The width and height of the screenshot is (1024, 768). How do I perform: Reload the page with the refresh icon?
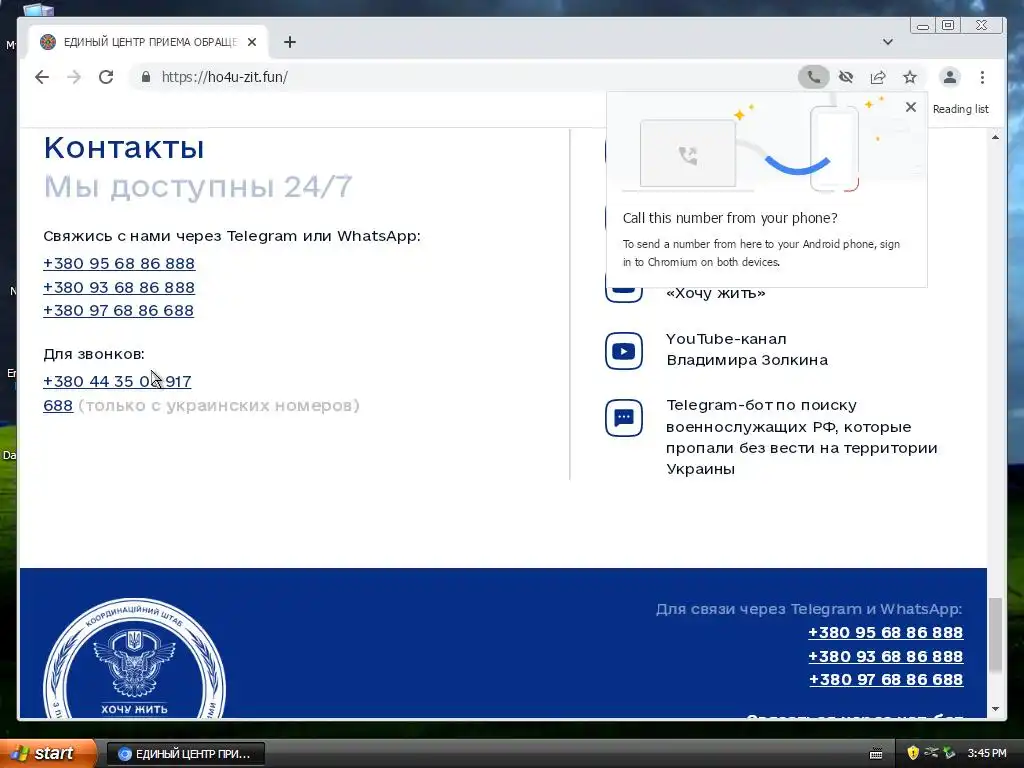click(x=106, y=77)
